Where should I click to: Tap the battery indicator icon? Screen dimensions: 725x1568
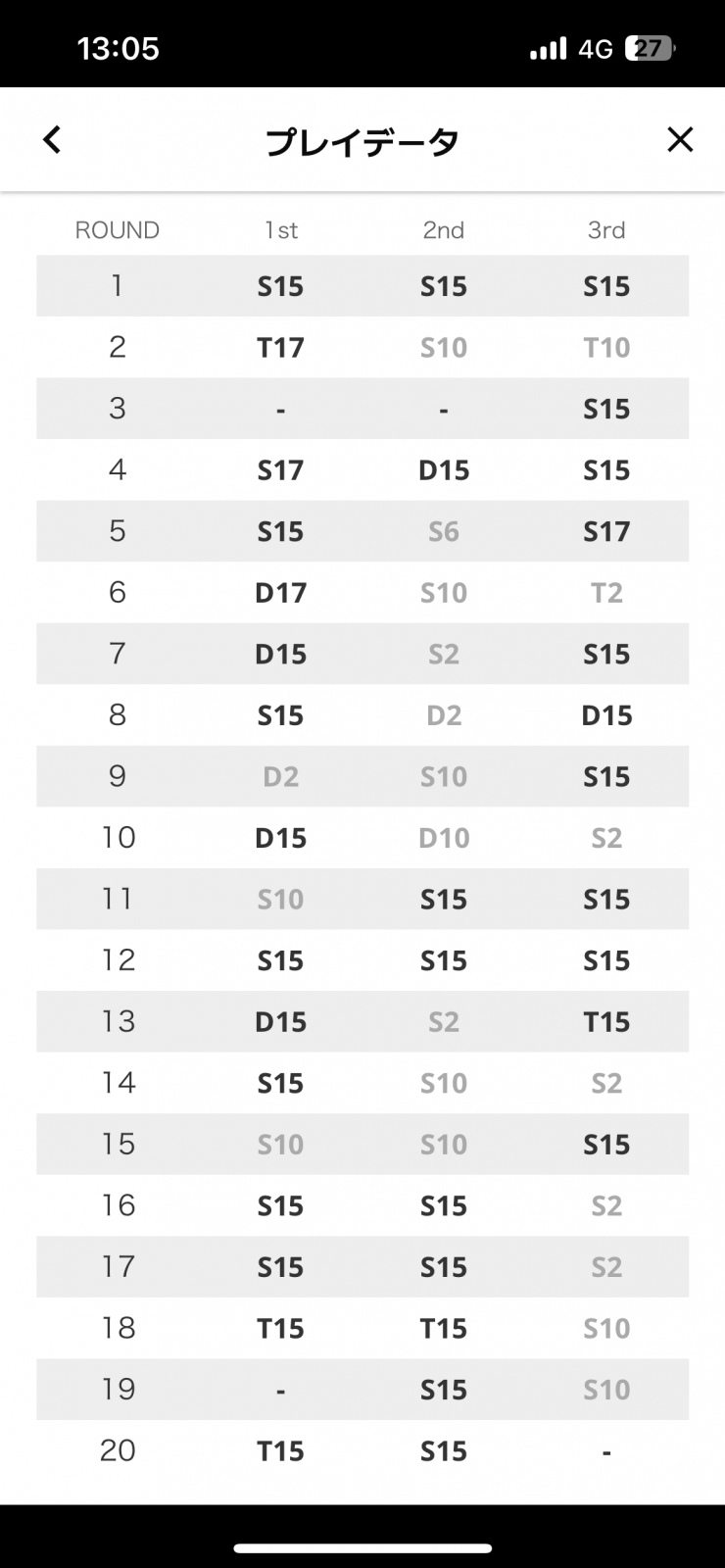coord(651,49)
